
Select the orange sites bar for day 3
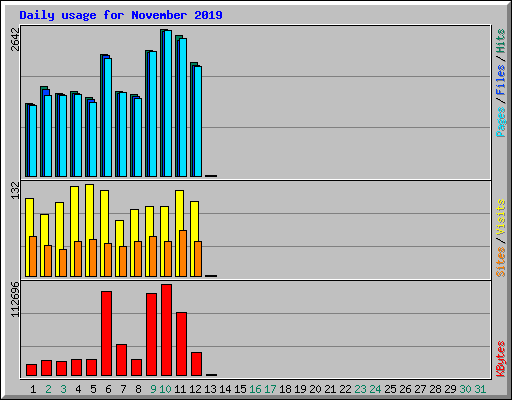(63, 263)
